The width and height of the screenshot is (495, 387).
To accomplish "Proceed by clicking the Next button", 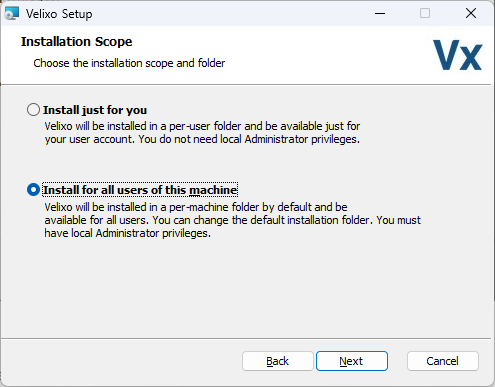I will pyautogui.click(x=352, y=361).
